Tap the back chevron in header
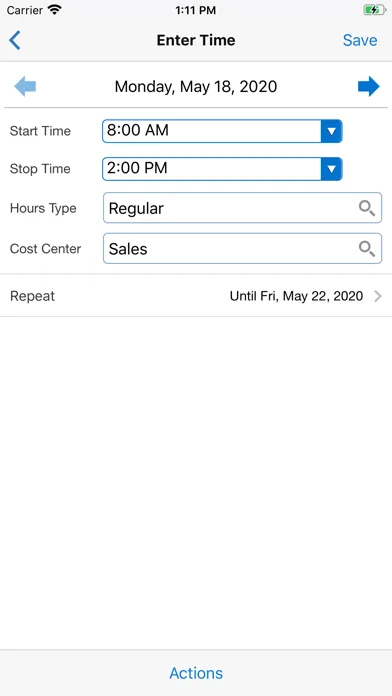This screenshot has height=696, width=392. 15,40
